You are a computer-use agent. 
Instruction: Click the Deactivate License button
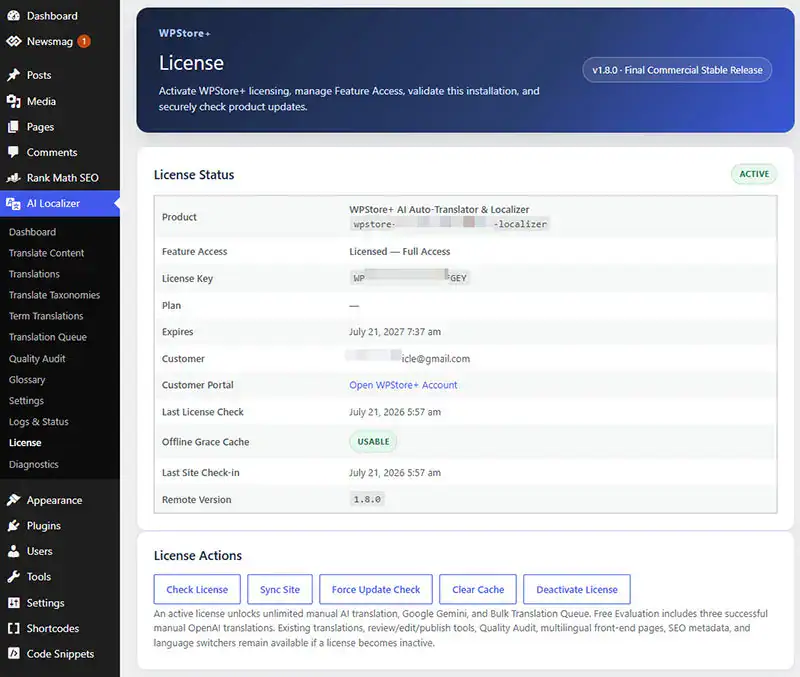tap(577, 589)
